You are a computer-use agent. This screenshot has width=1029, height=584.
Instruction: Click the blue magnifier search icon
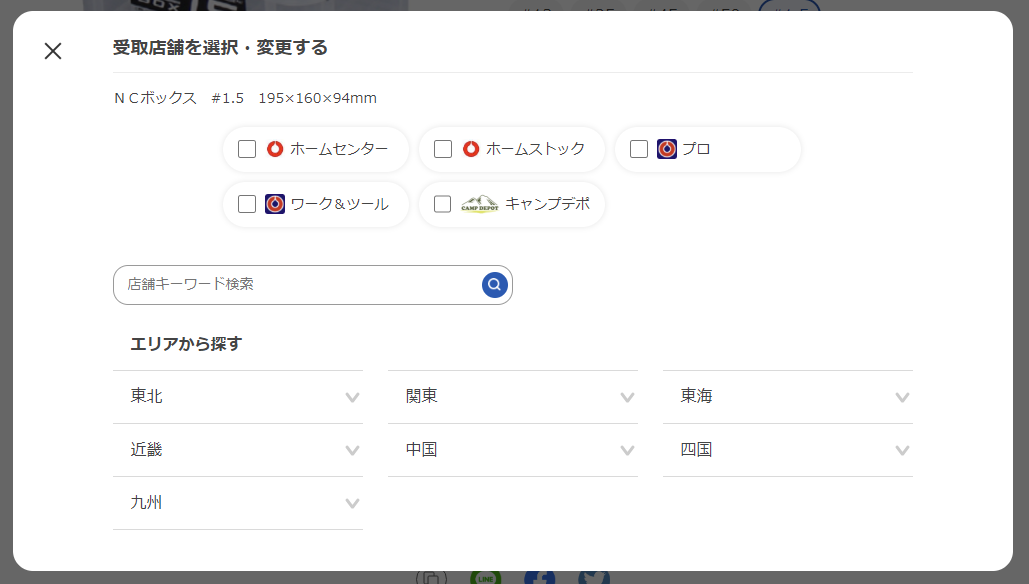tap(494, 285)
